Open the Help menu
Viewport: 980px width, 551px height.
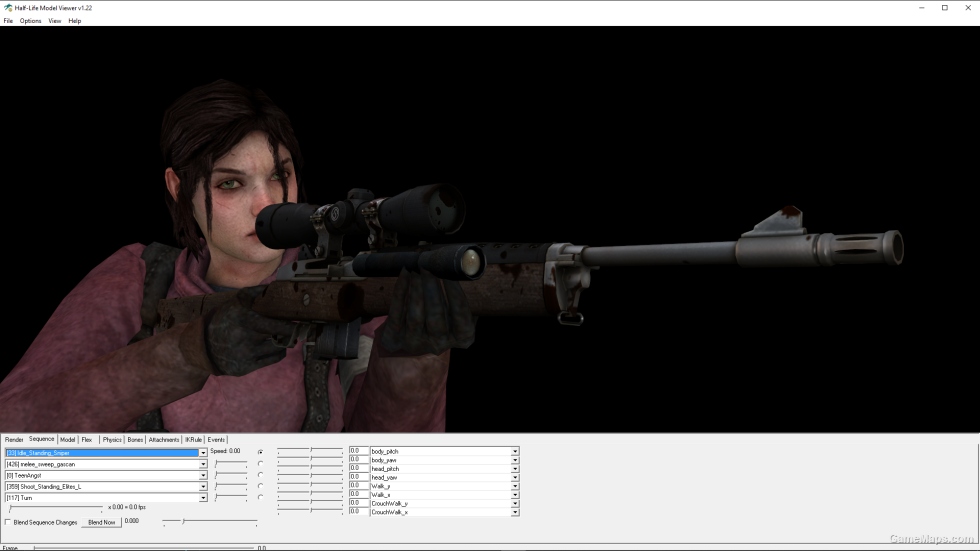click(x=74, y=21)
